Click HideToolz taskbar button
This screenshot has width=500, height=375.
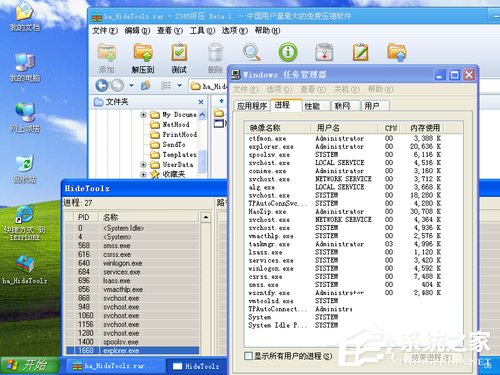point(197,366)
